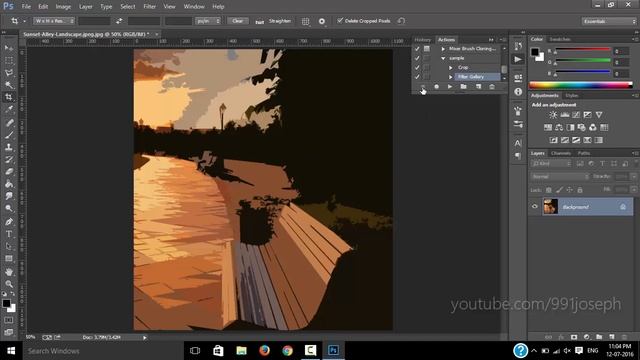The image size is (640, 360).
Task: Add Levels adjustment
Action: [565, 115]
